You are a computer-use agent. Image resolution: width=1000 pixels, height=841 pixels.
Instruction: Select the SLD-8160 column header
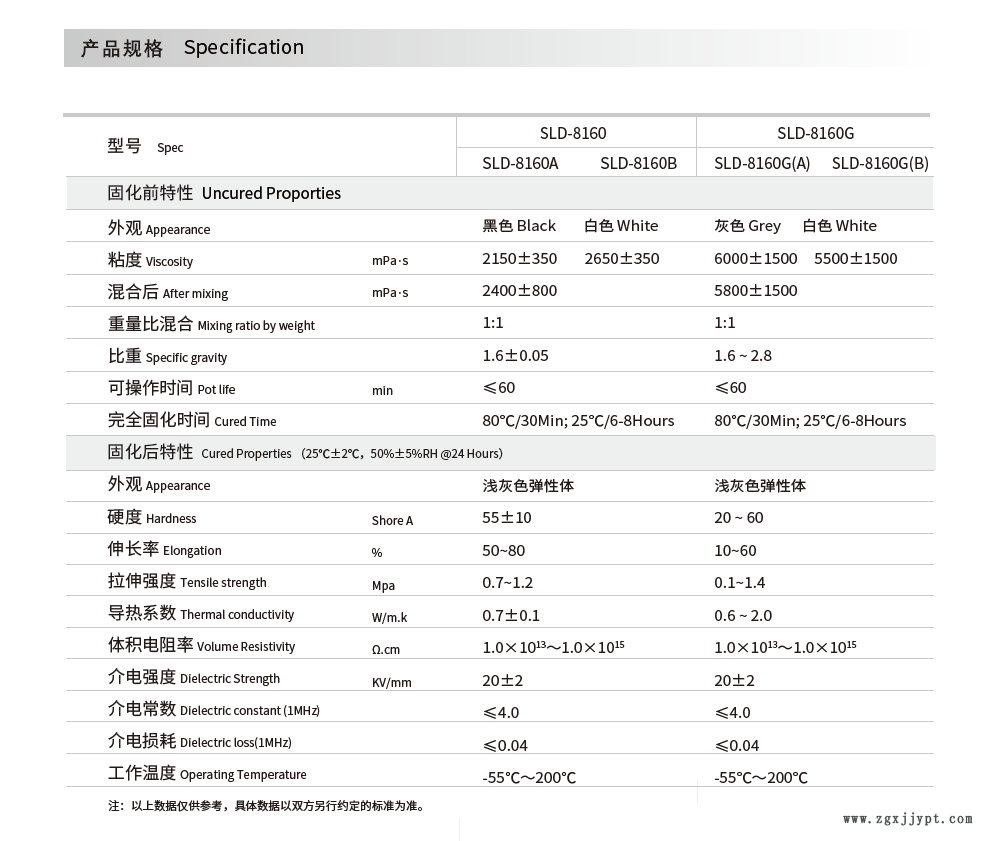pos(573,133)
